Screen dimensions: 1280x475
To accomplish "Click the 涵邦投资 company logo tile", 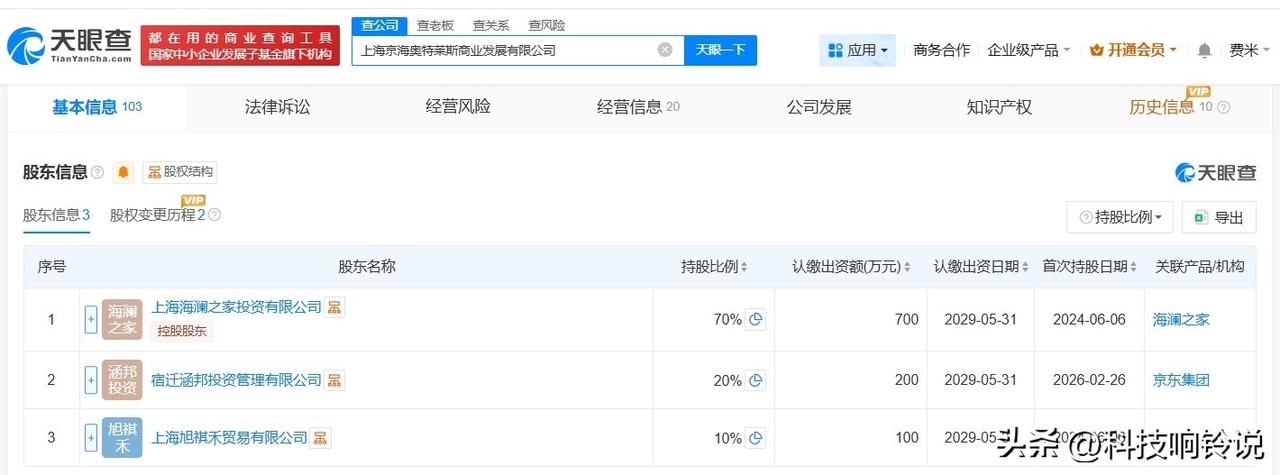I will tap(122, 380).
